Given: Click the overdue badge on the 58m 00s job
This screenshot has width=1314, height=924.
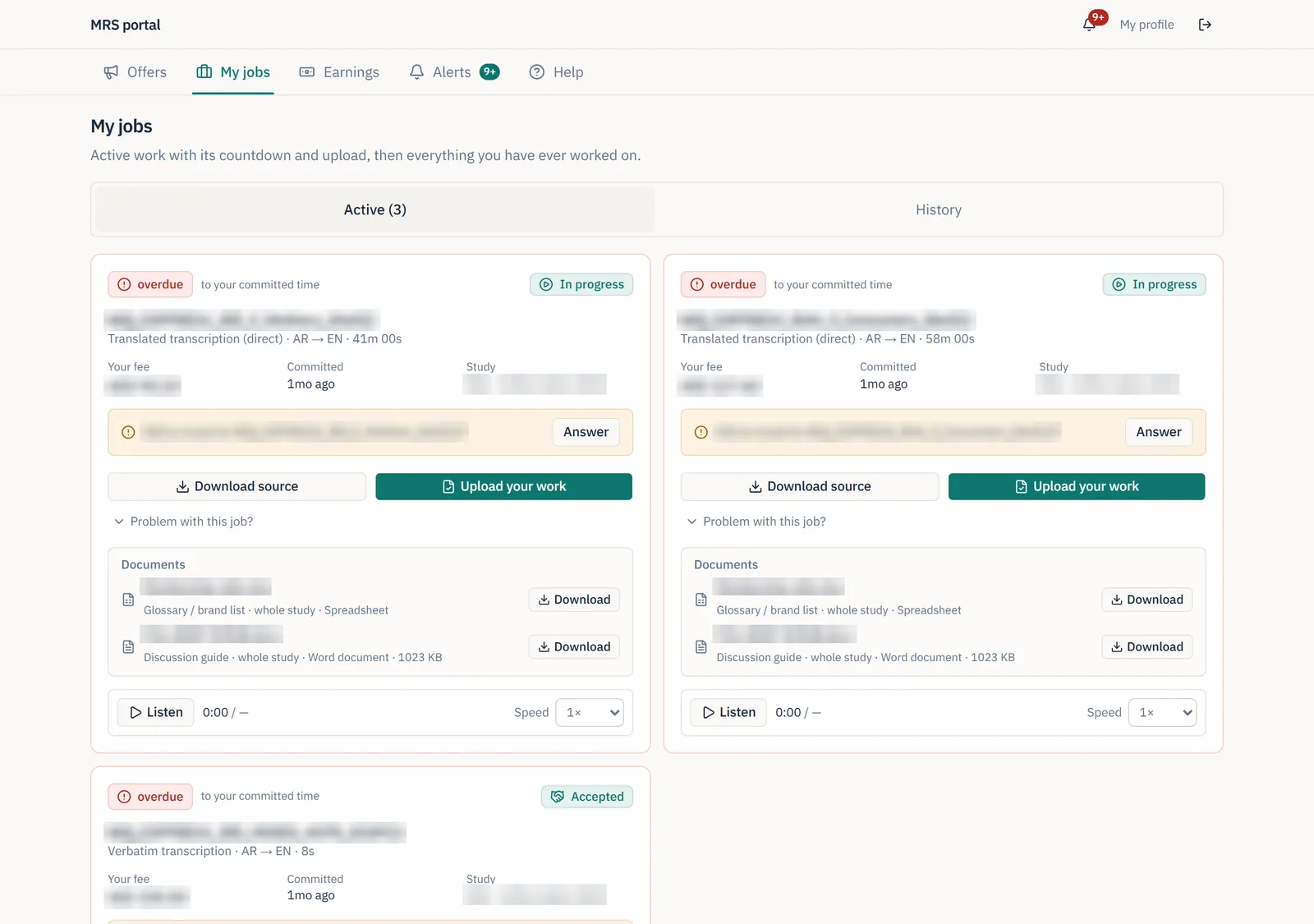Looking at the screenshot, I should click(723, 285).
